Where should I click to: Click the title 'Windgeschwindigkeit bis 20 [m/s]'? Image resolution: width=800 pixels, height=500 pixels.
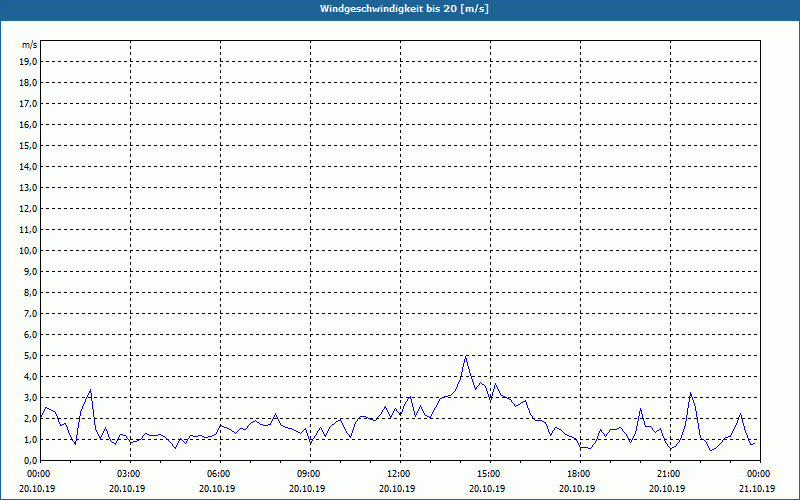tap(404, 9)
